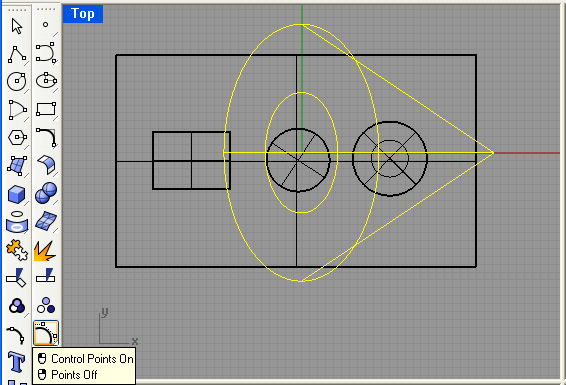Select the arrow pointer tool
Viewport: 566px width, 385px height.
(17, 26)
